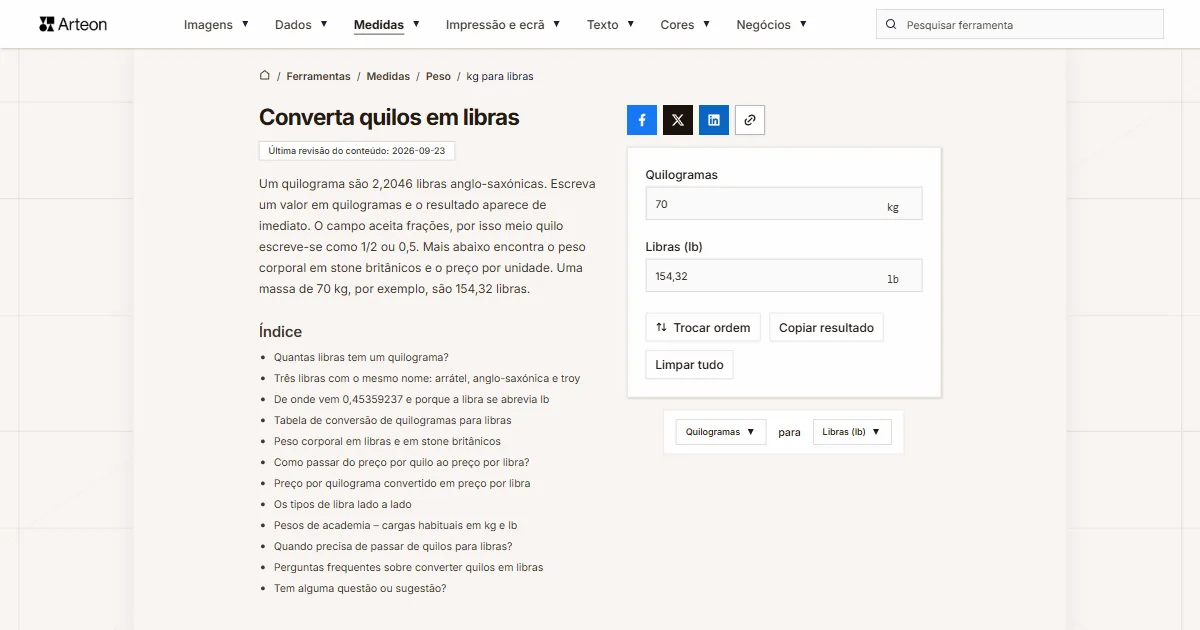Open the Quilogramas source unit dropdown

[x=721, y=432]
